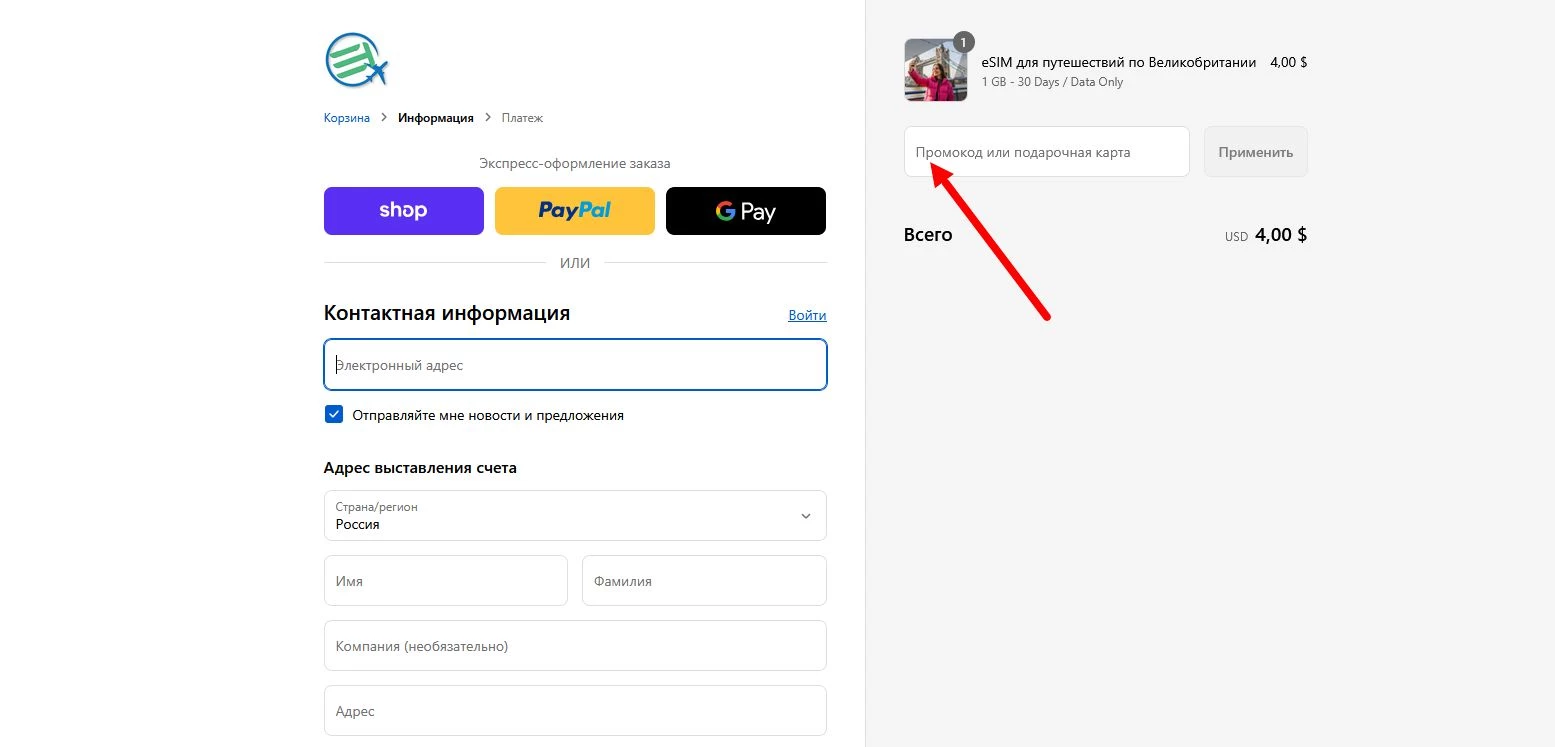The width and height of the screenshot is (1555, 747).
Task: Pay with Shop Pay express button
Action: pyautogui.click(x=403, y=211)
